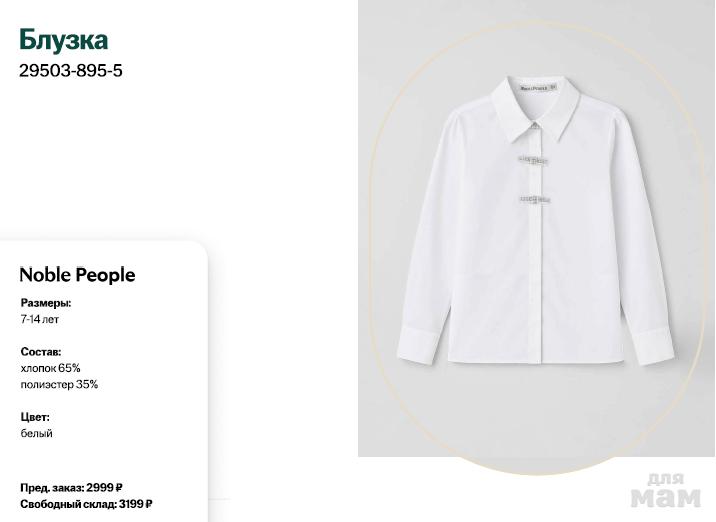Image resolution: width=716 pixels, height=522 pixels.
Task: Click the Пред. заказ price 2999 ₽
Action: pyautogui.click(x=71, y=488)
